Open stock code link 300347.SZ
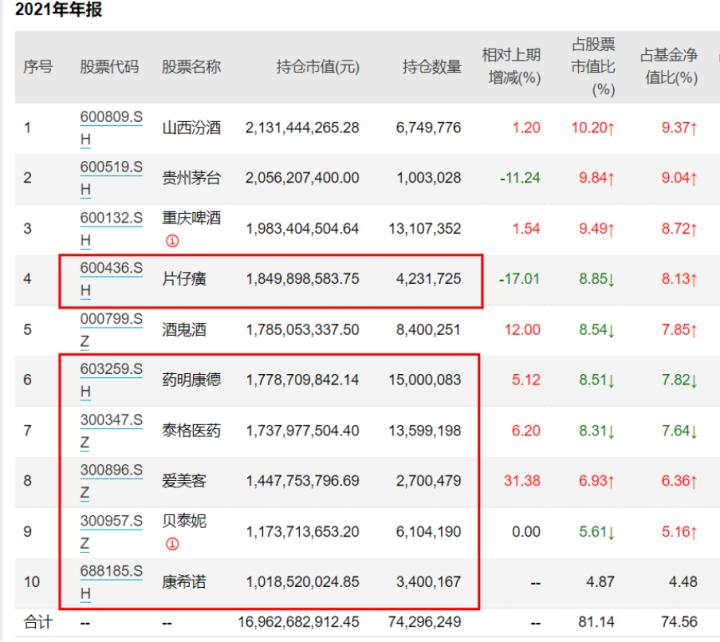 (111, 431)
